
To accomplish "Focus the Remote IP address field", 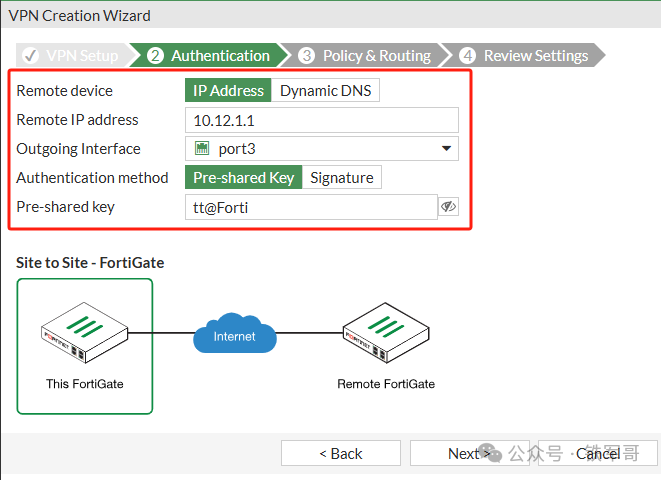I will pyautogui.click(x=322, y=120).
